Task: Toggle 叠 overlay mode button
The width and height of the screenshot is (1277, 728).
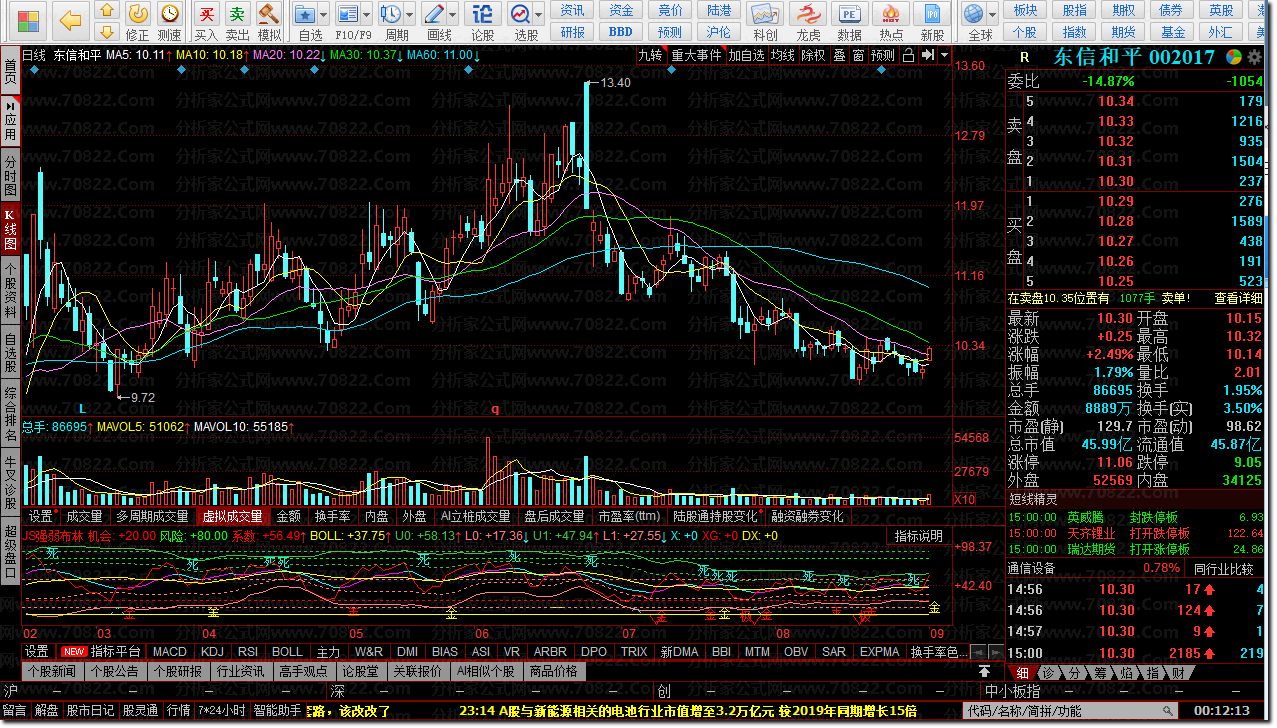Action: [x=839, y=55]
